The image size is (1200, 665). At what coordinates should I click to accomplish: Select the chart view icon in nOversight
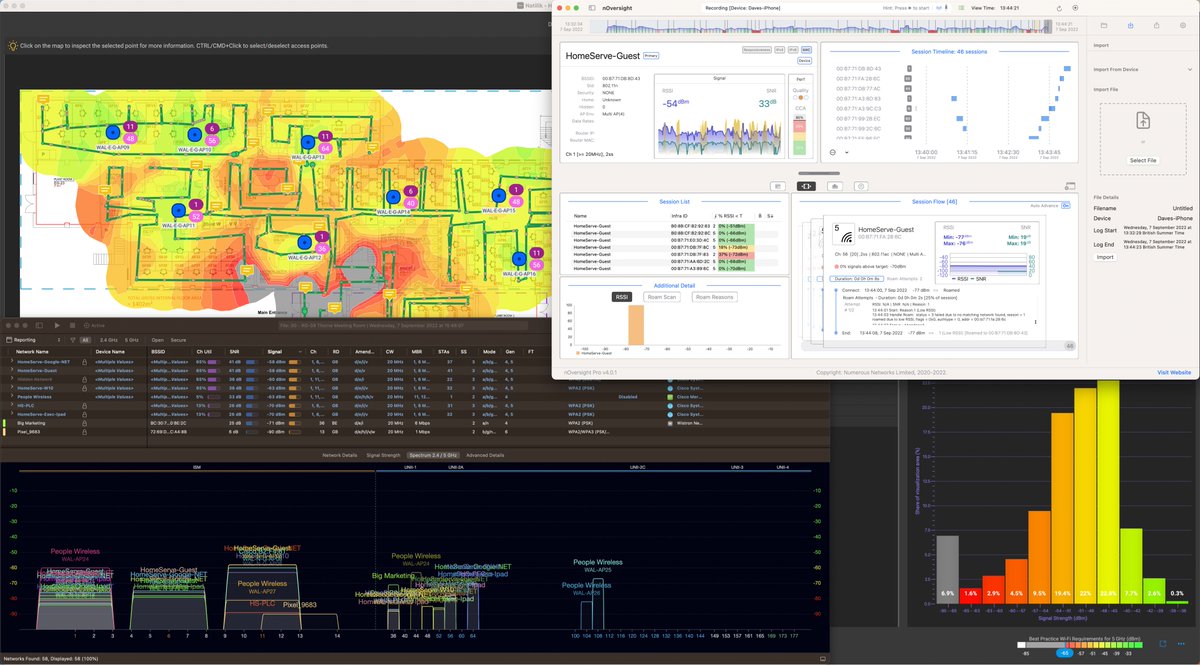pos(835,186)
